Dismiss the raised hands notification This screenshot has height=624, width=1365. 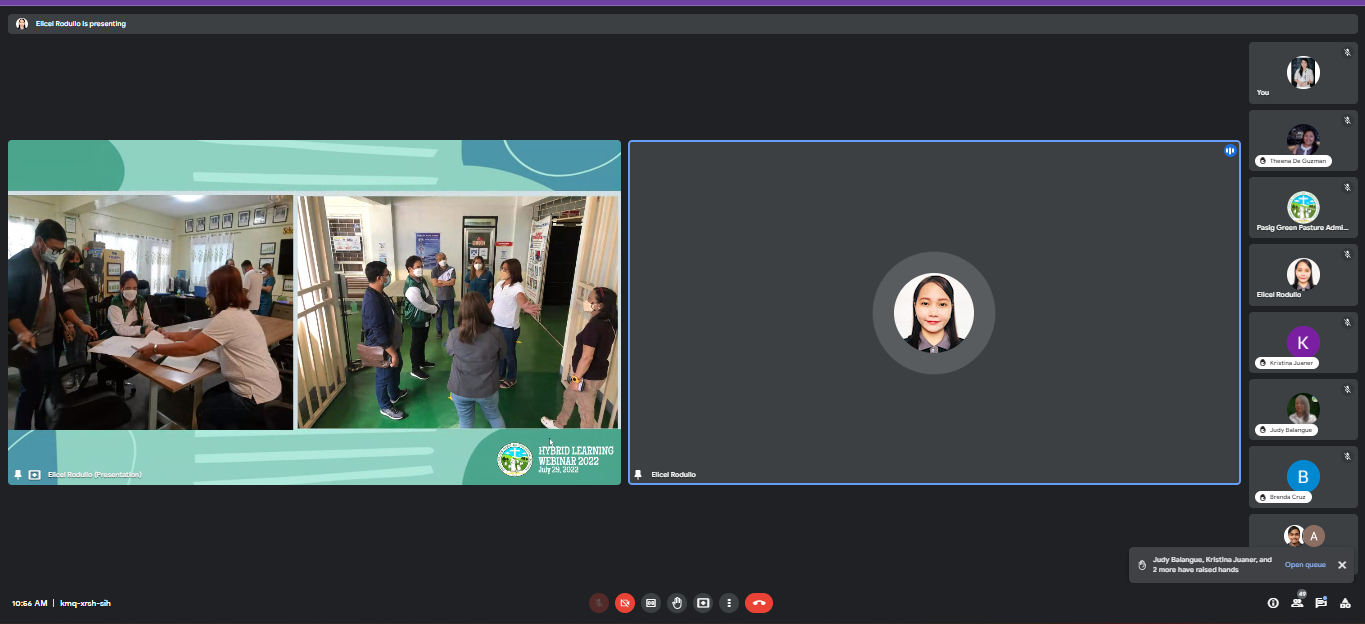[1342, 565]
